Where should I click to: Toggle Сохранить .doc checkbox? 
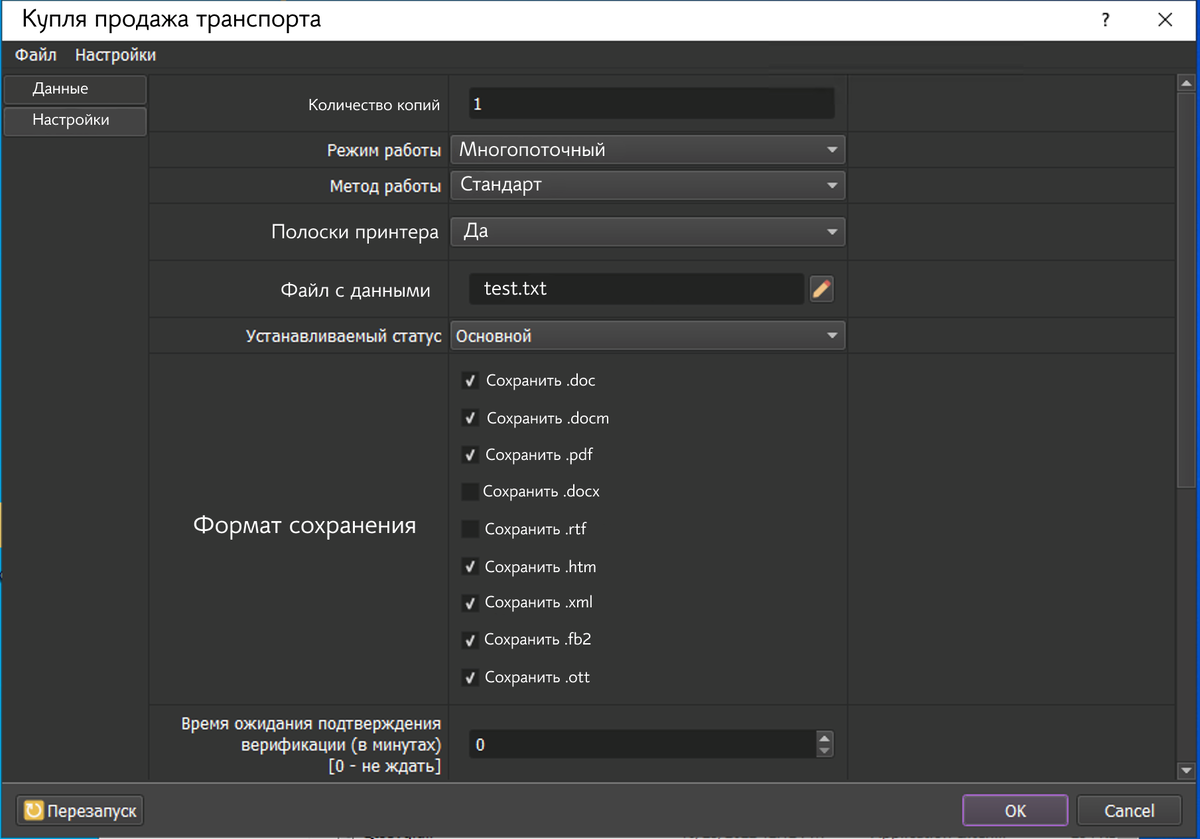(469, 381)
